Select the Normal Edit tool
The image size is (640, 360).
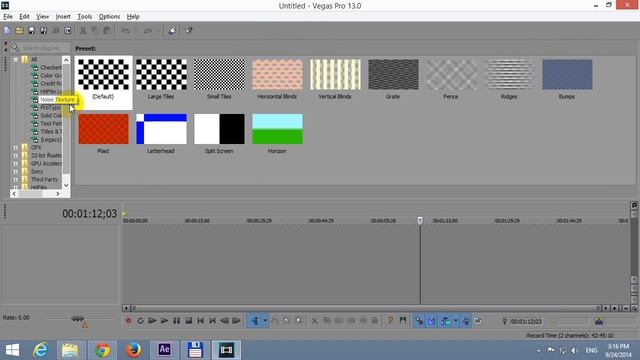tap(255, 321)
